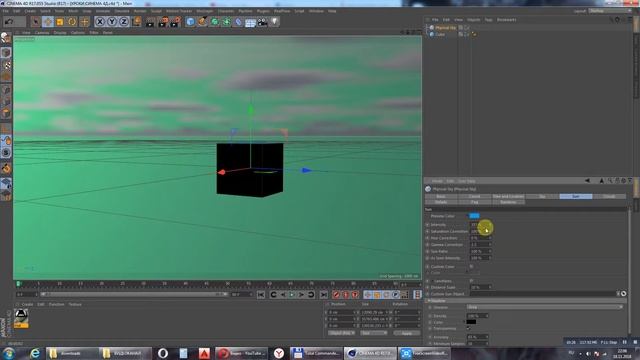Open the Shadow type dropdown

[545, 307]
